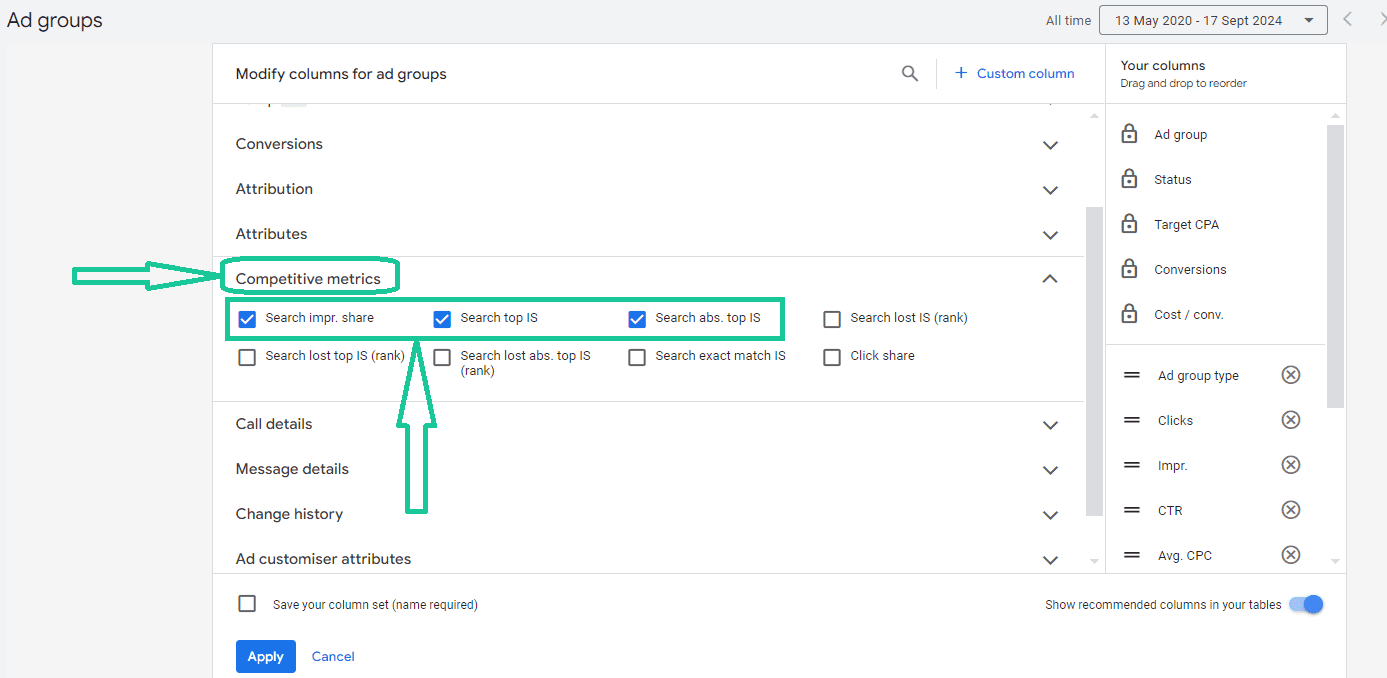Click the category list scrollbar
1387x678 pixels.
1094,361
